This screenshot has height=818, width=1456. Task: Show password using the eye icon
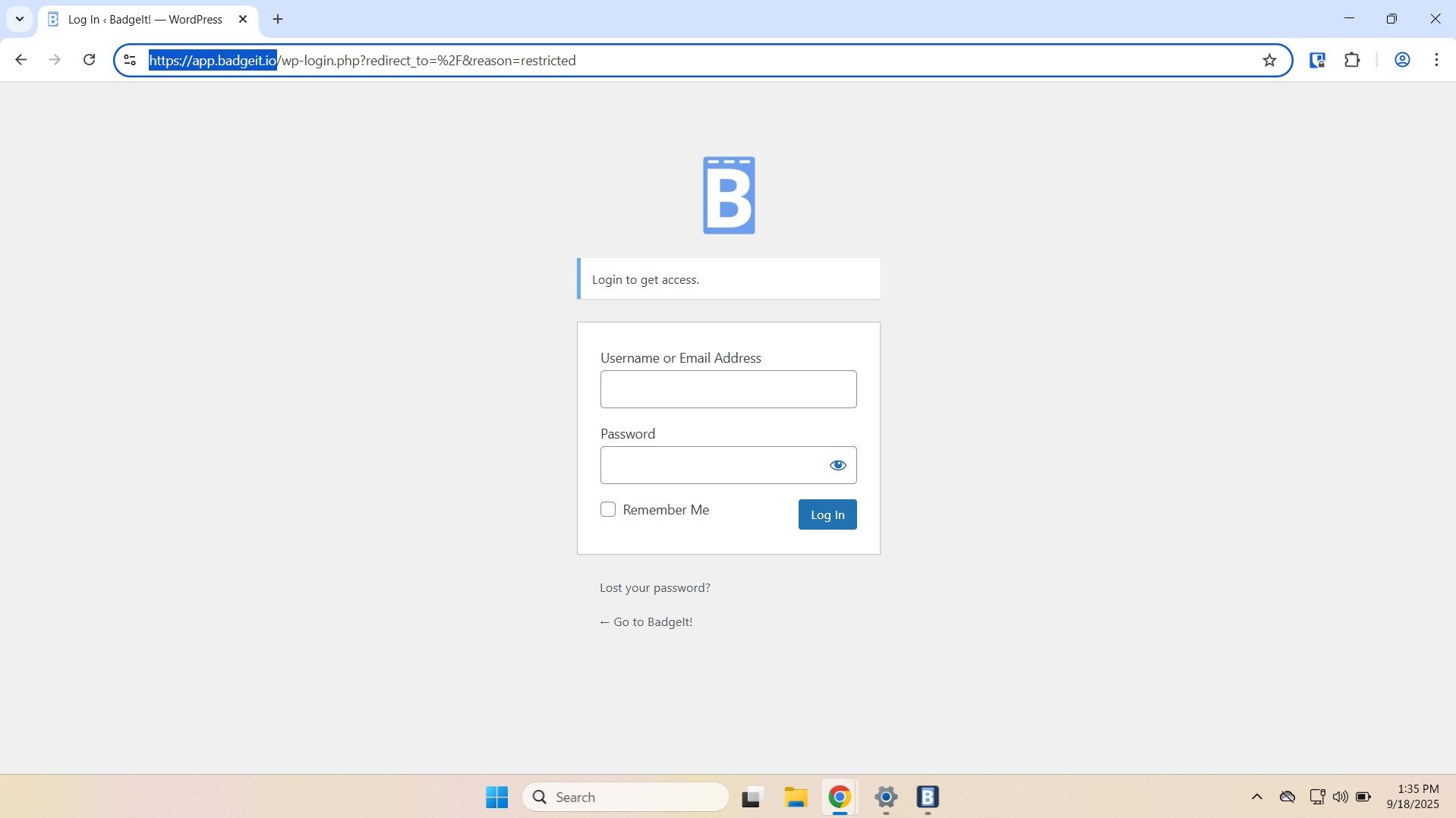click(837, 465)
